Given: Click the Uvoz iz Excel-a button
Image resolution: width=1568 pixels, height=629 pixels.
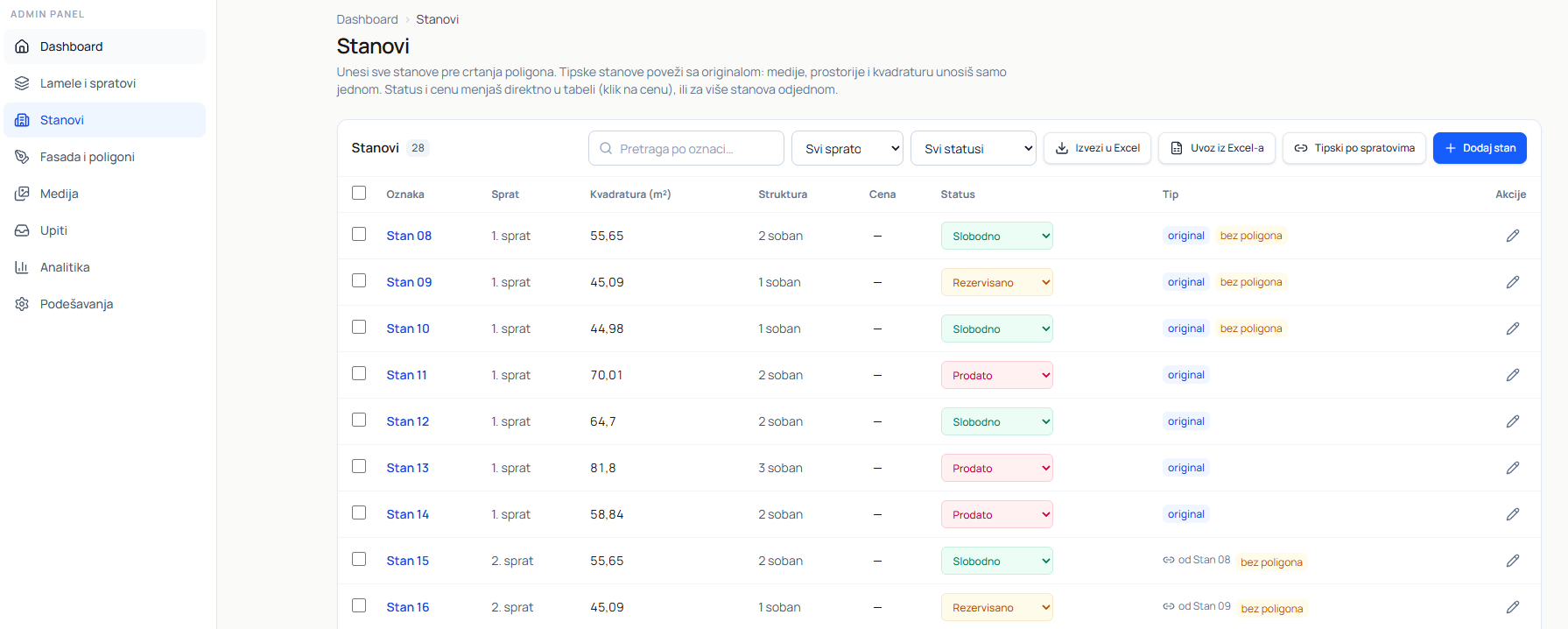Looking at the screenshot, I should (1217, 148).
